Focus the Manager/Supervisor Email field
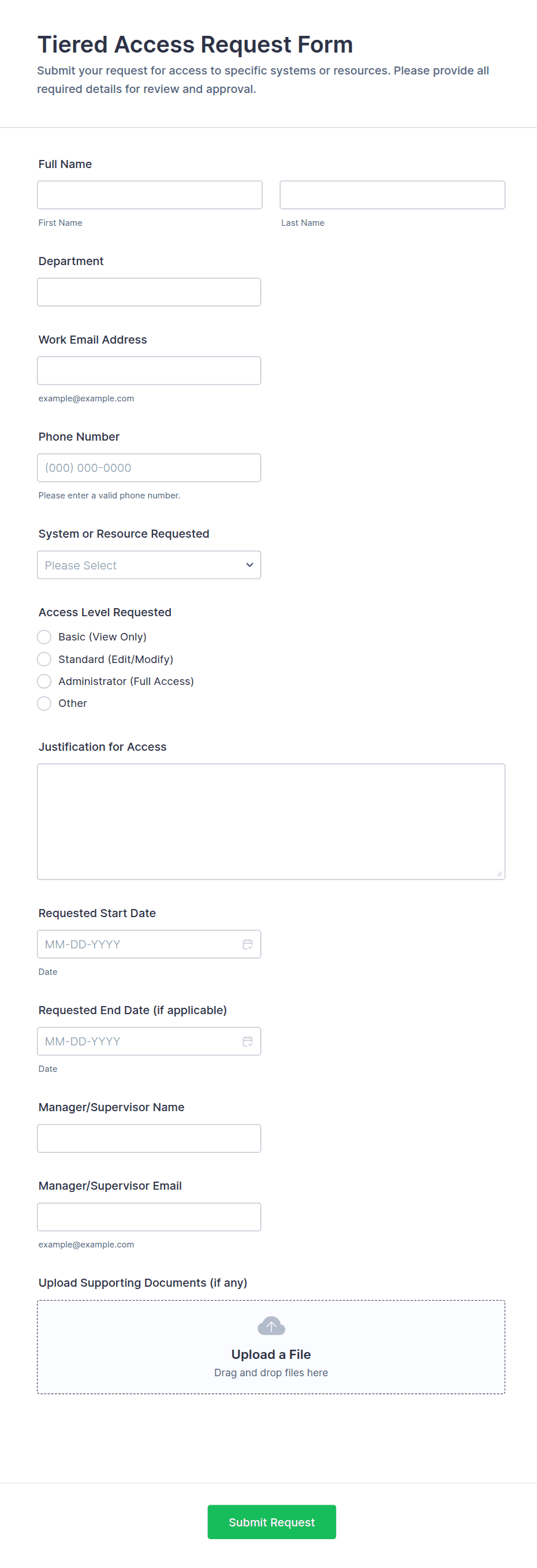537x1568 pixels. click(x=148, y=1216)
